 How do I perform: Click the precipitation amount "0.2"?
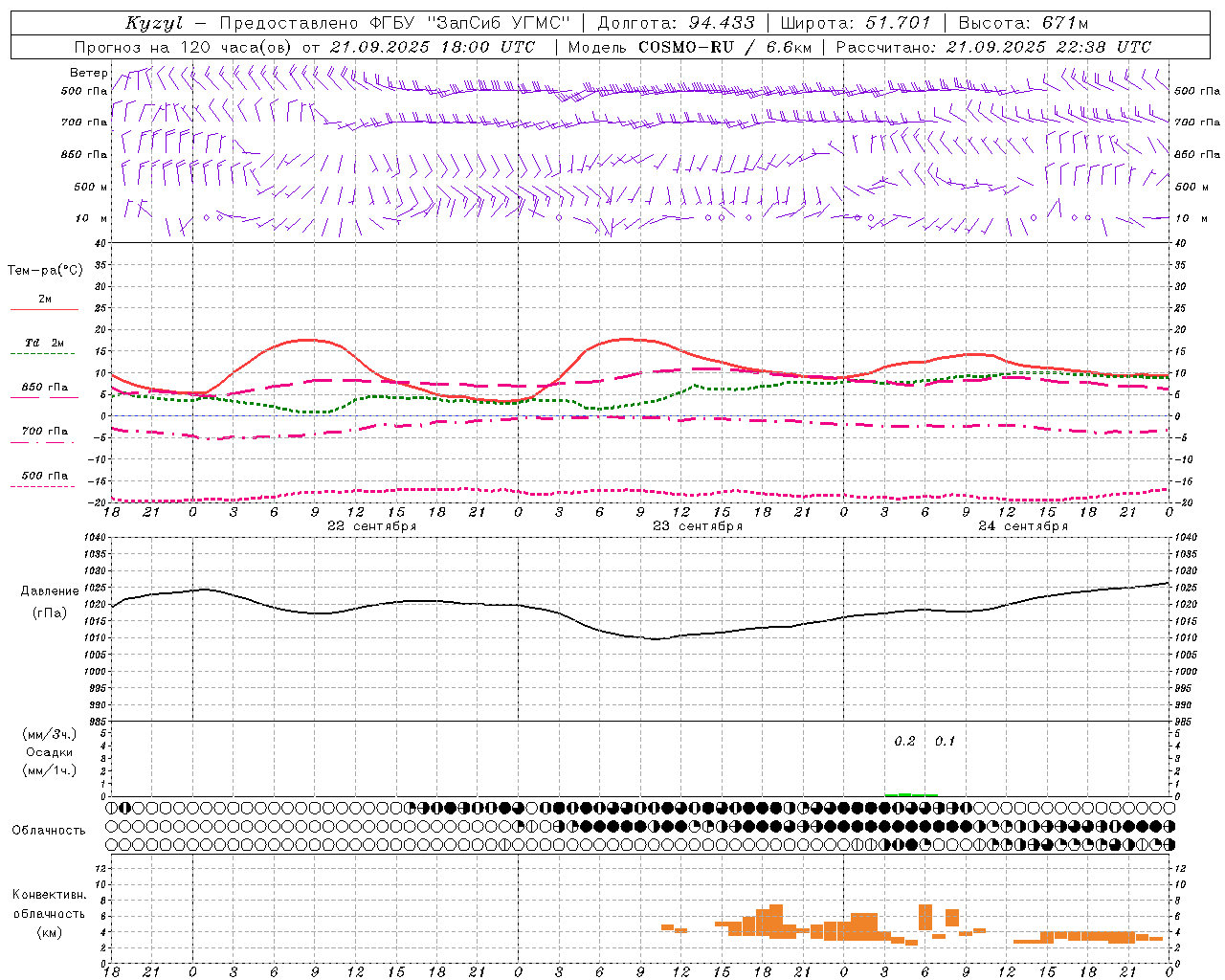904,742
